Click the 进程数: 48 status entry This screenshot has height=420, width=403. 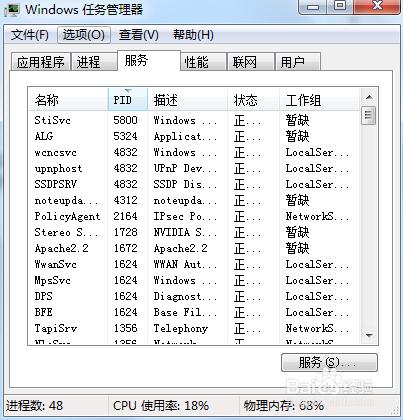pos(34,406)
